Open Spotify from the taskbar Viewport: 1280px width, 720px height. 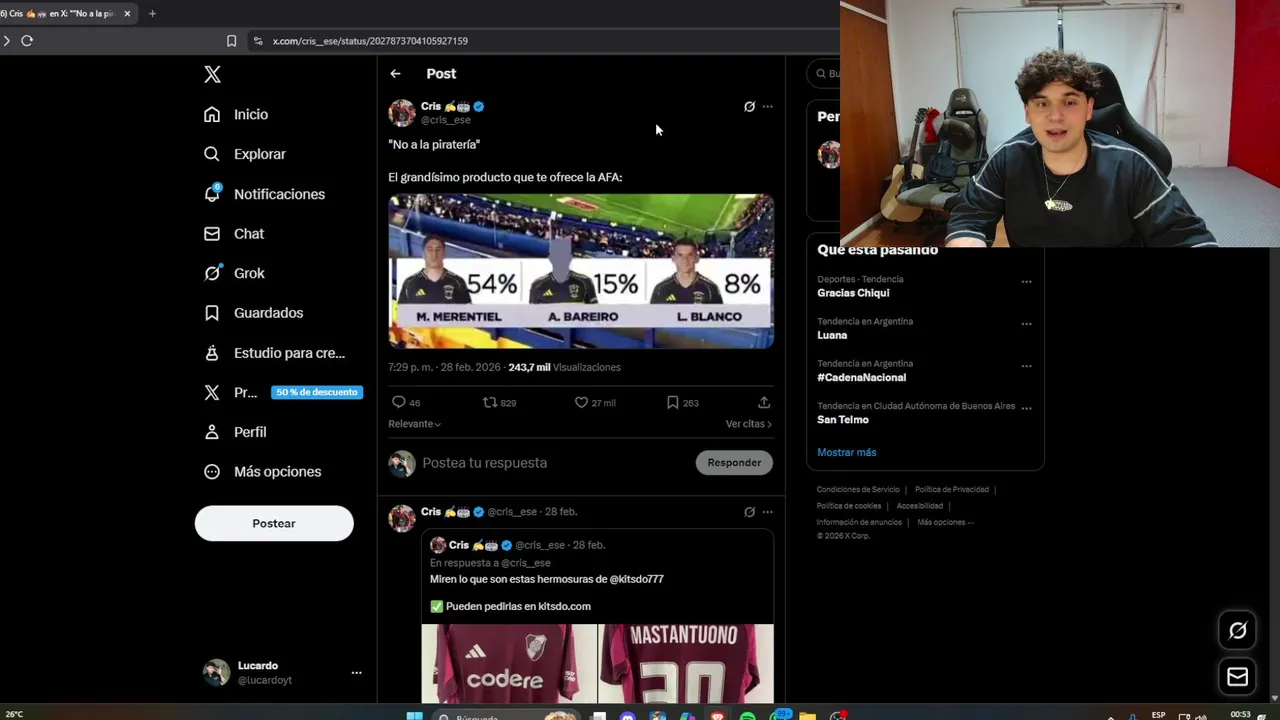click(x=748, y=716)
